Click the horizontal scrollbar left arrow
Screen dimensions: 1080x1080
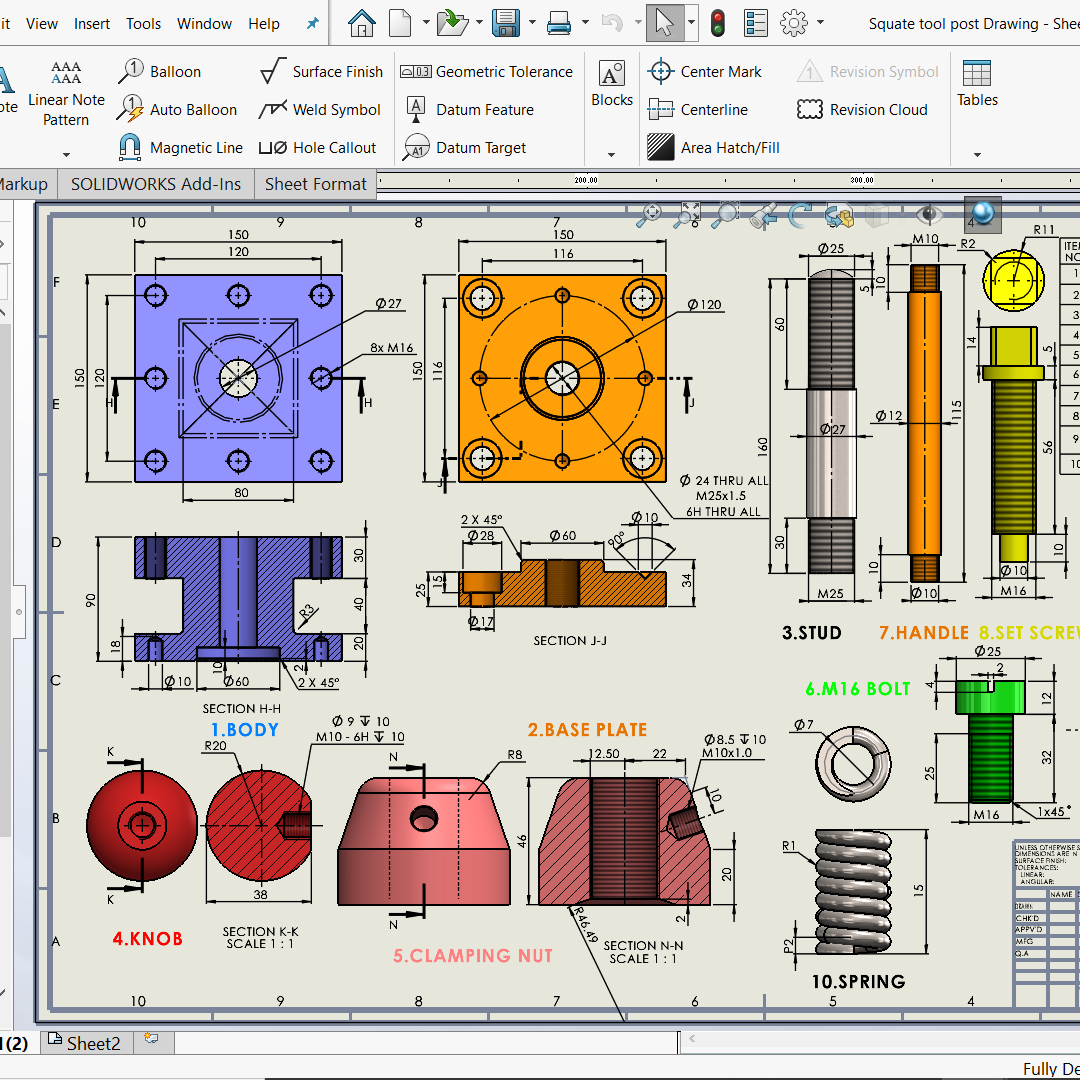click(x=692, y=1038)
